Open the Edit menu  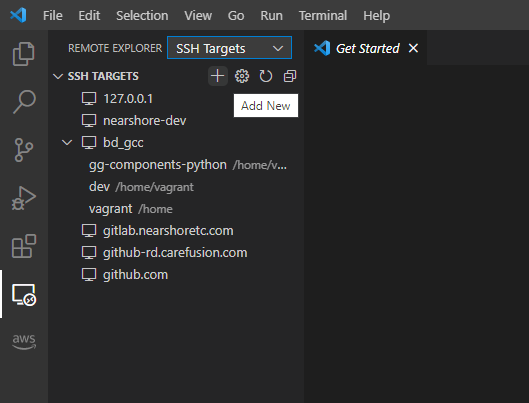(x=89, y=16)
